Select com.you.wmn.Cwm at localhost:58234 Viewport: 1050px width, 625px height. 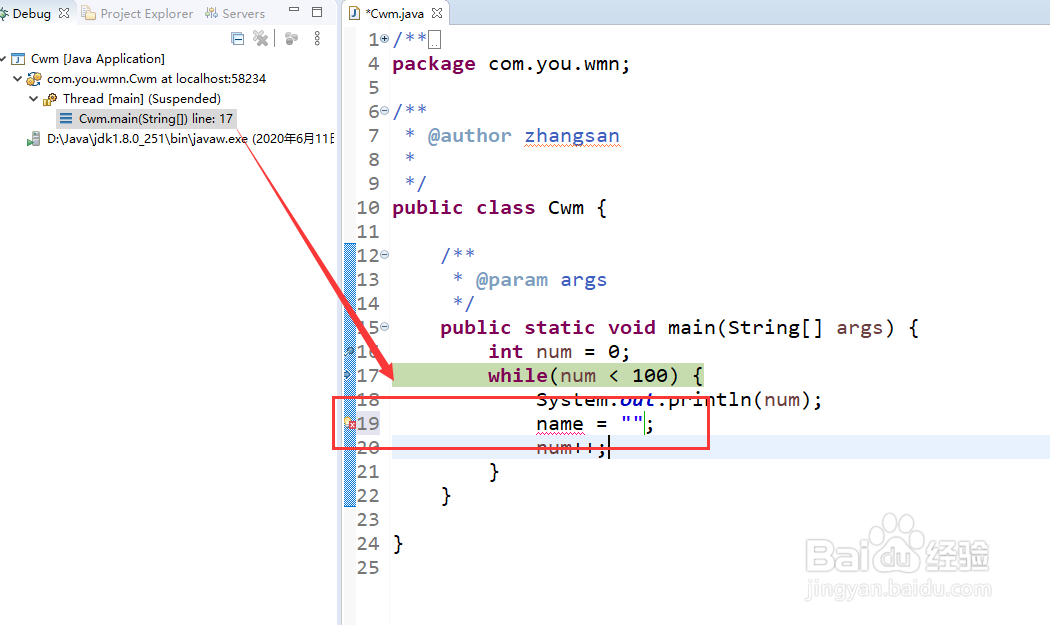click(x=156, y=79)
